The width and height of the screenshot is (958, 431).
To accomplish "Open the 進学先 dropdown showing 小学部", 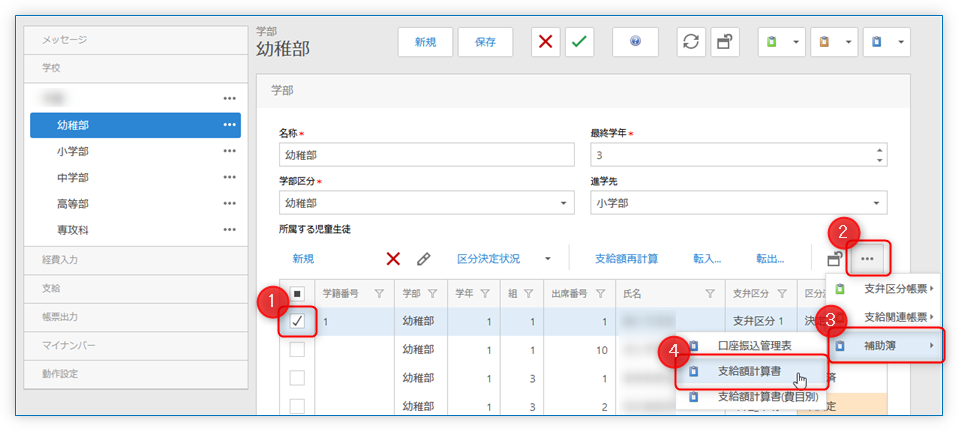I will pos(876,203).
